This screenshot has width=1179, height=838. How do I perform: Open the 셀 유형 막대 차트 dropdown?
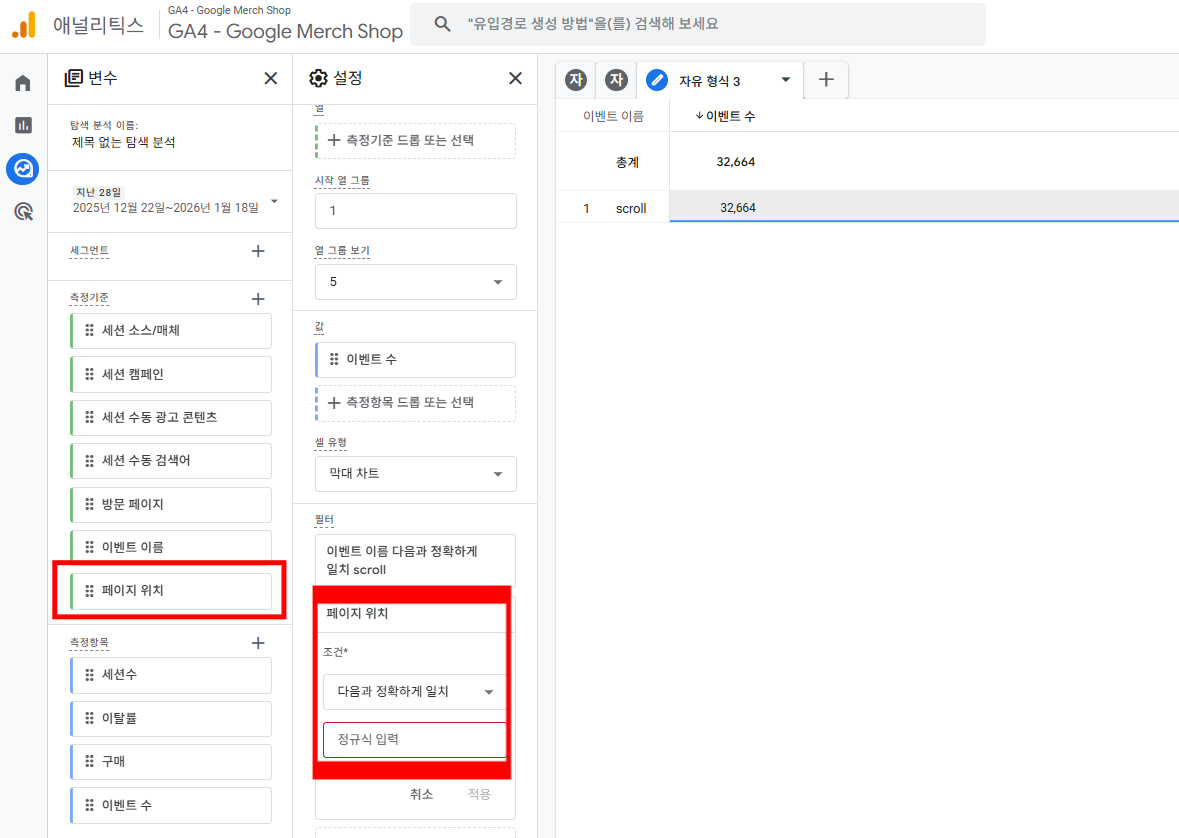click(x=416, y=474)
